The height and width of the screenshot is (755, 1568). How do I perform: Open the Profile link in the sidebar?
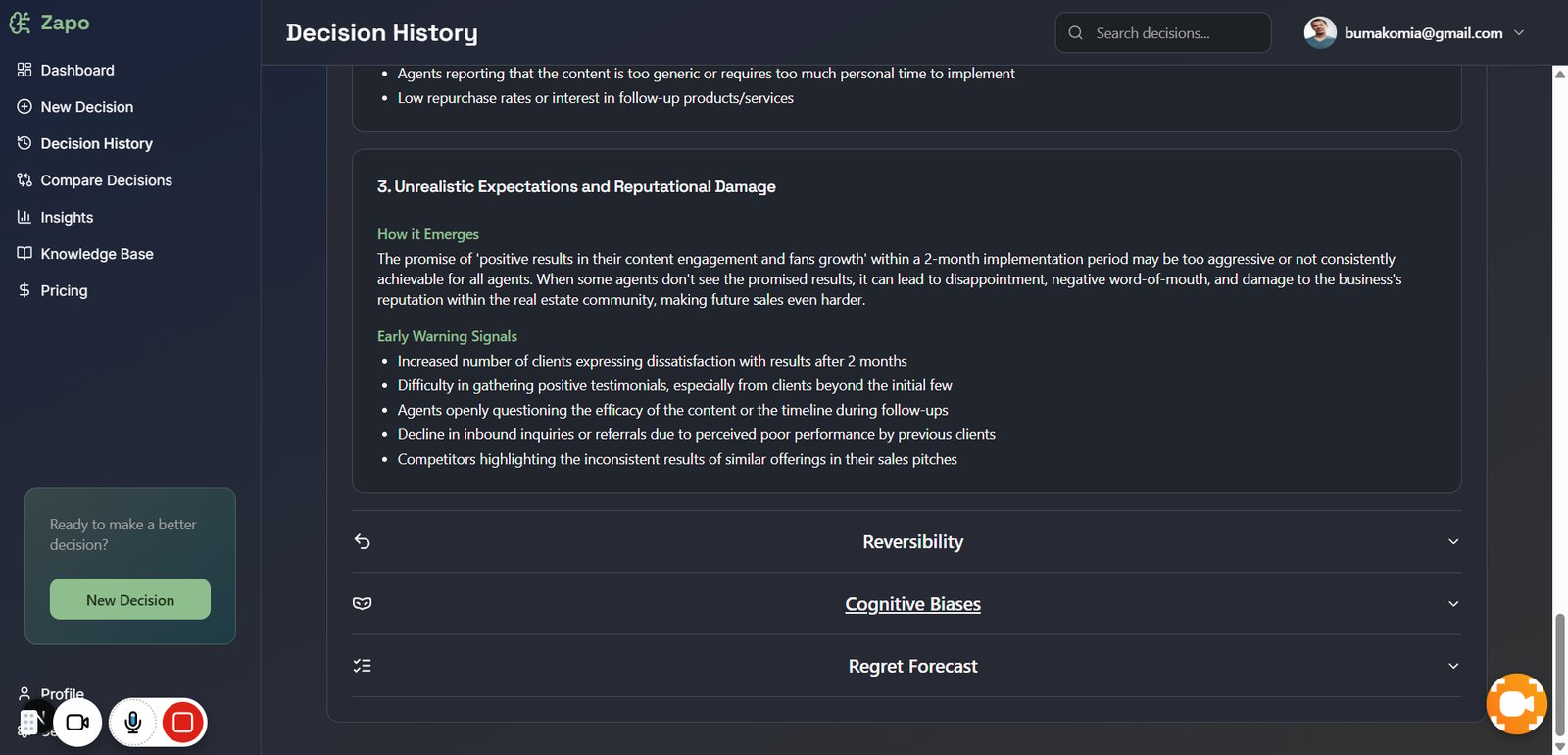click(62, 693)
